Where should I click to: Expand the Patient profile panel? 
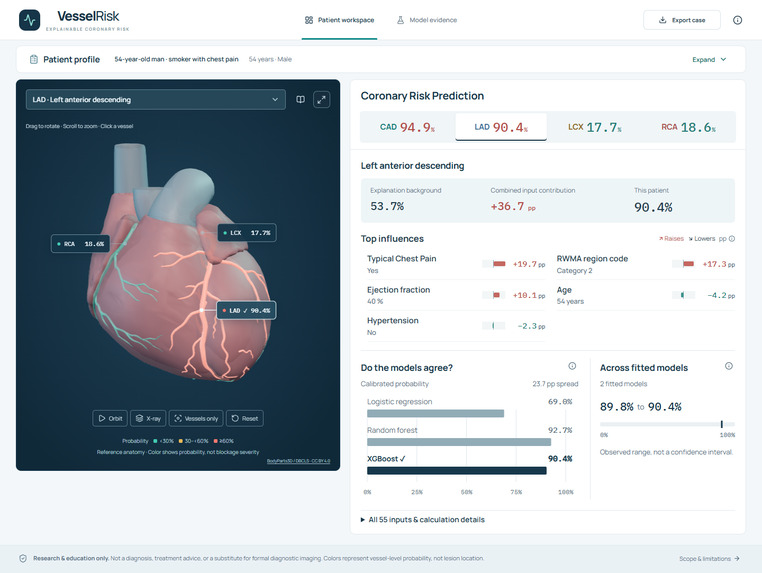click(709, 59)
